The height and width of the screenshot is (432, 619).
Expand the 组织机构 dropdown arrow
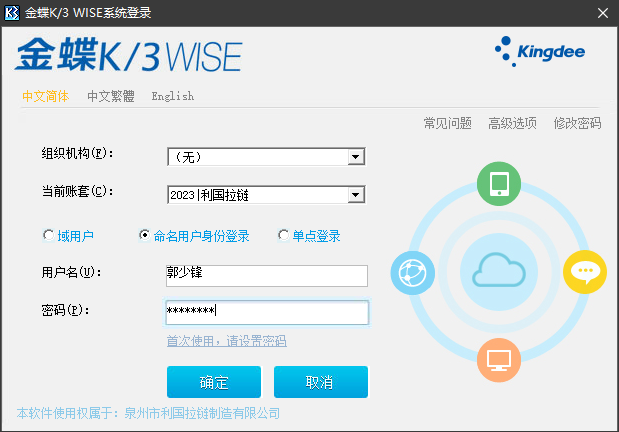click(x=354, y=156)
